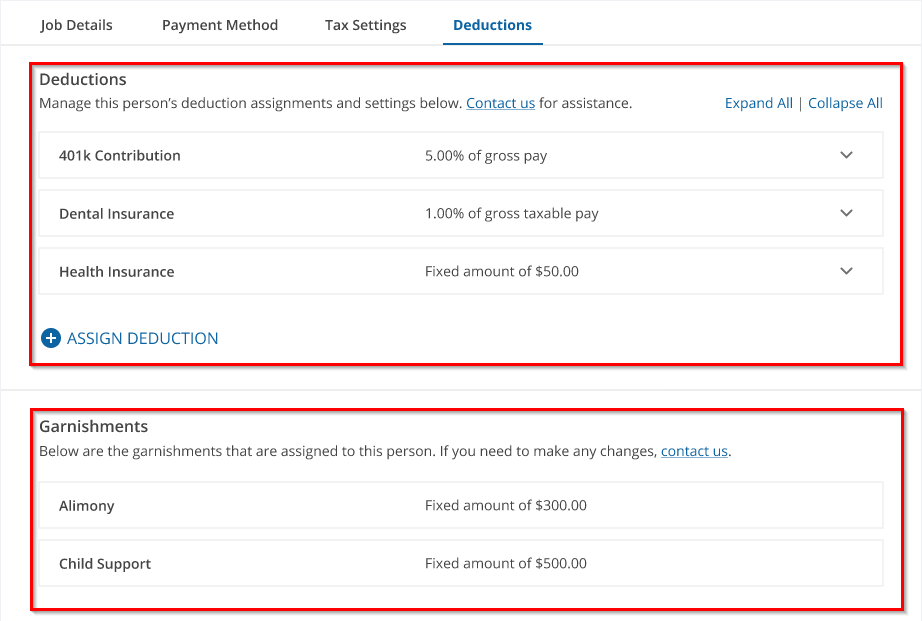Click the 401k Contribution row label
Screen dimensions: 922x621
[119, 156]
